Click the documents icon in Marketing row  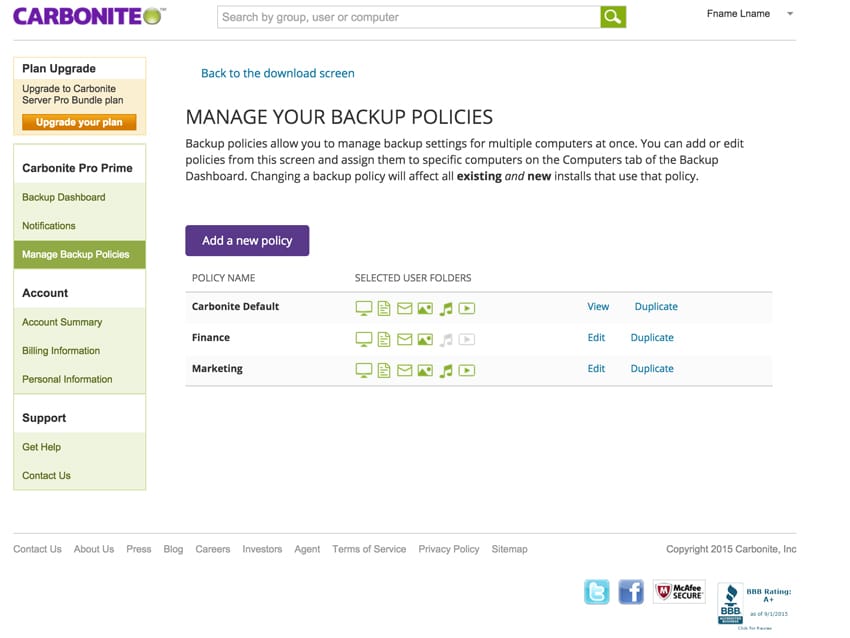point(384,370)
